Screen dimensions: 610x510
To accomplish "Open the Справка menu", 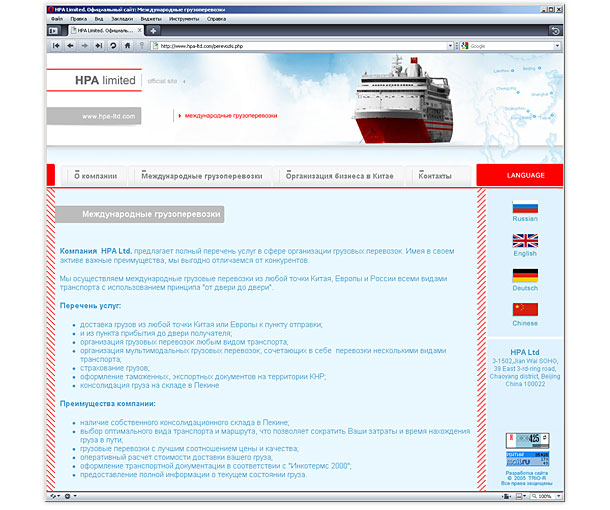I will click(216, 19).
